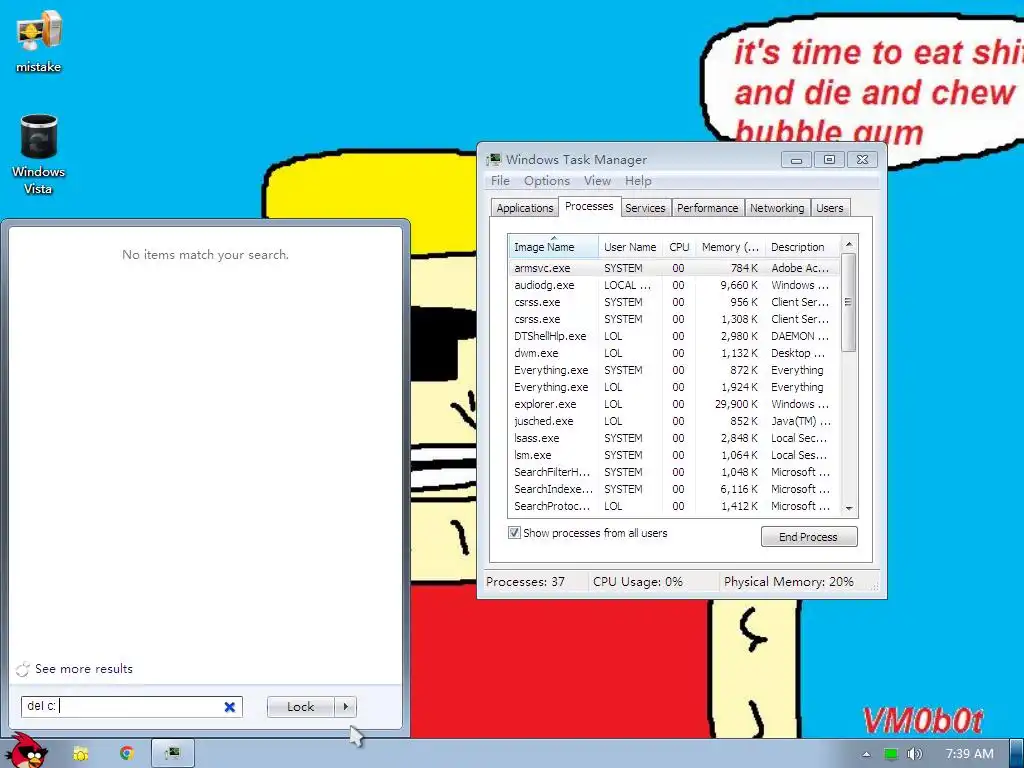Click the Show desktop button
The width and height of the screenshot is (1024, 768).
click(x=1017, y=753)
